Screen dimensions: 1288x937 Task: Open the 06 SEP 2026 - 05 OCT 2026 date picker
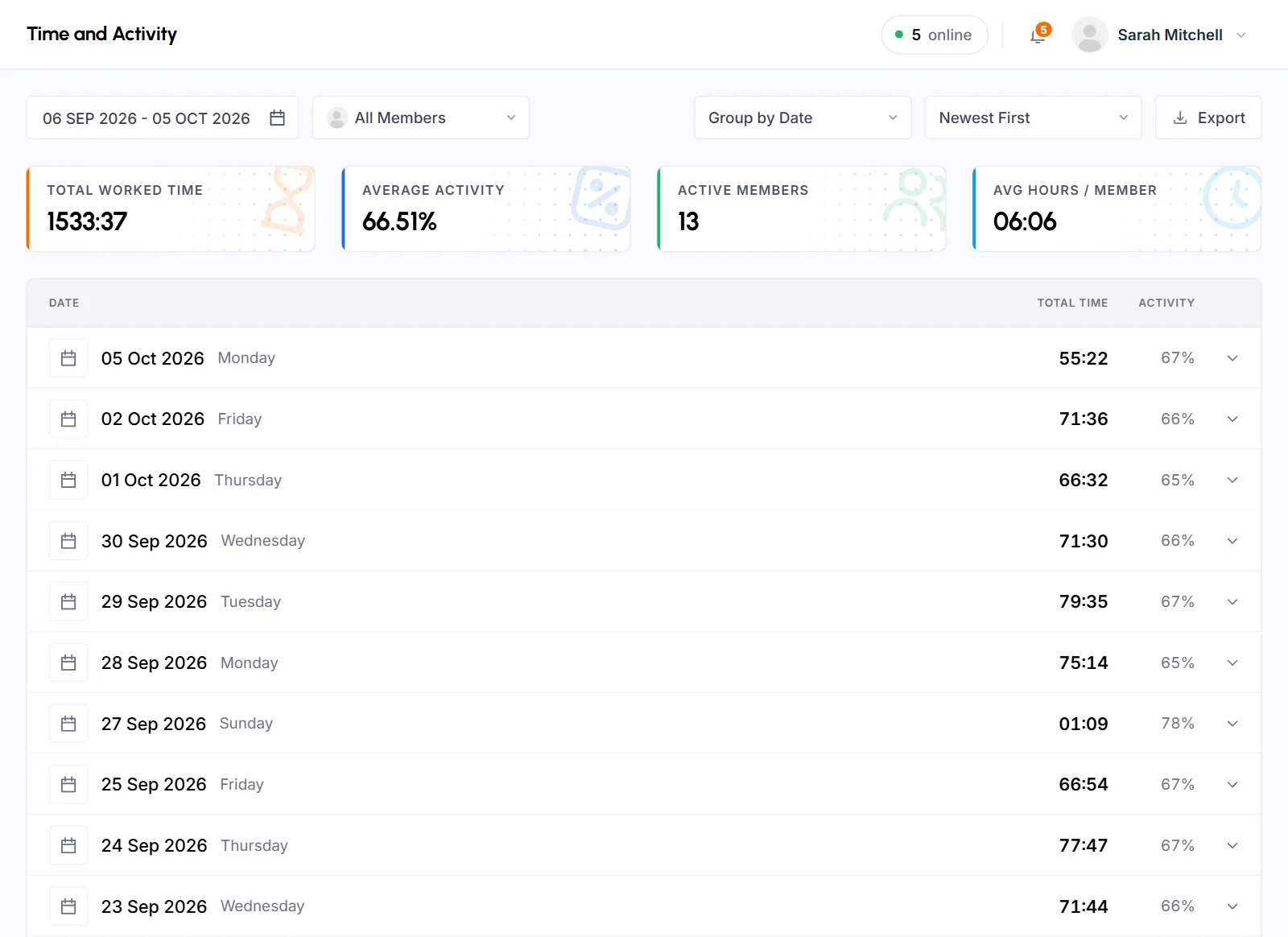point(163,118)
